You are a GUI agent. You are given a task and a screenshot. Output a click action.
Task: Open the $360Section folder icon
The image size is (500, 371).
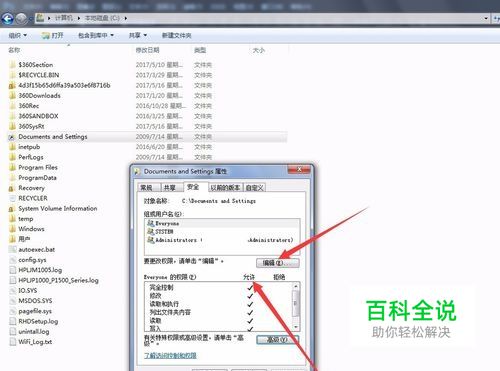12,65
